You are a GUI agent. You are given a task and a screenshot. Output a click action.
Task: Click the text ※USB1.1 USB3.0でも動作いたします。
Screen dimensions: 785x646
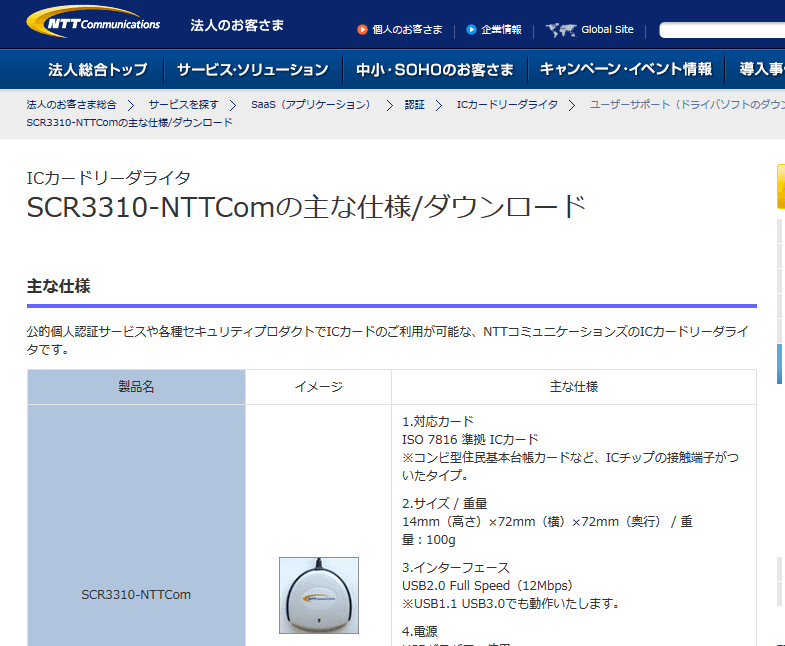tap(511, 604)
